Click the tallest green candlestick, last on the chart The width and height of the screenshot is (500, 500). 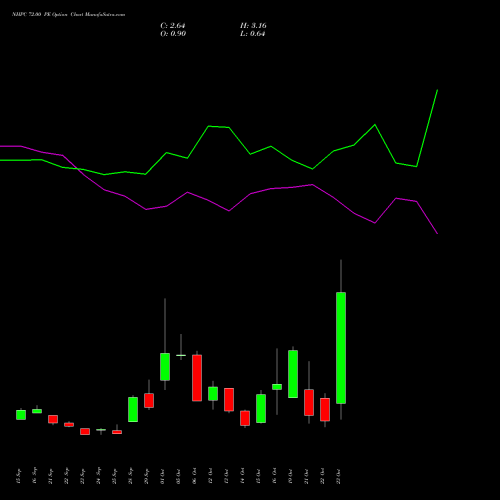coord(341,348)
